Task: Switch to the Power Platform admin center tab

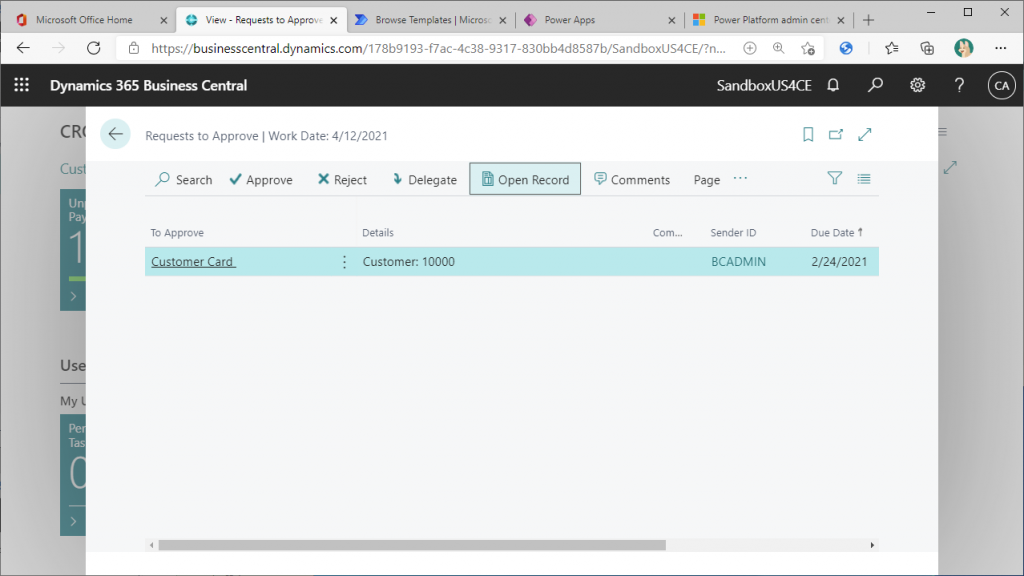Action: pyautogui.click(x=769, y=20)
